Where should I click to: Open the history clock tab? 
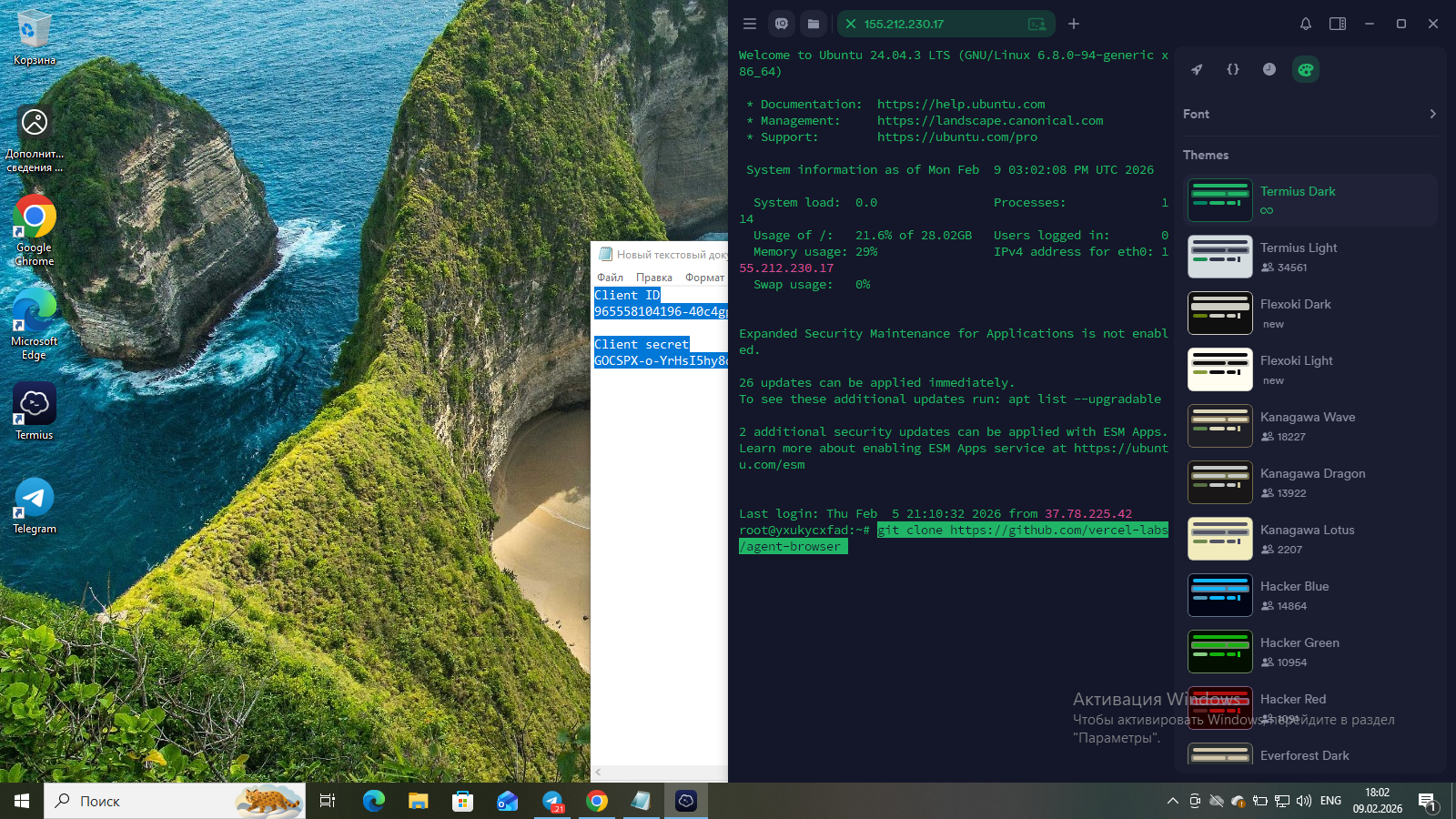(1269, 69)
